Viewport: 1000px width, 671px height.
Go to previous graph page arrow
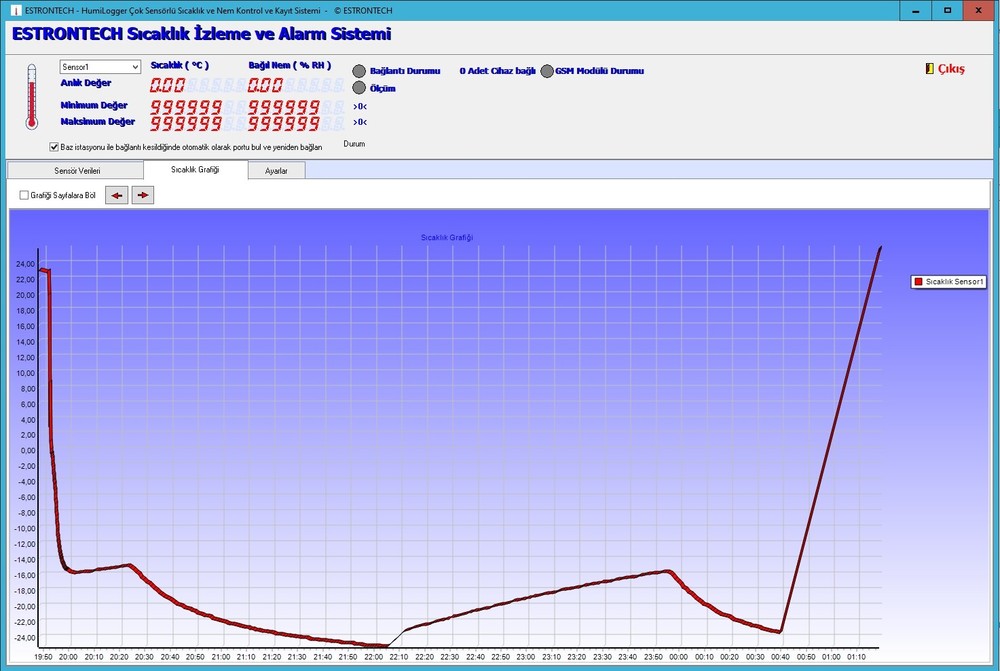[117, 195]
